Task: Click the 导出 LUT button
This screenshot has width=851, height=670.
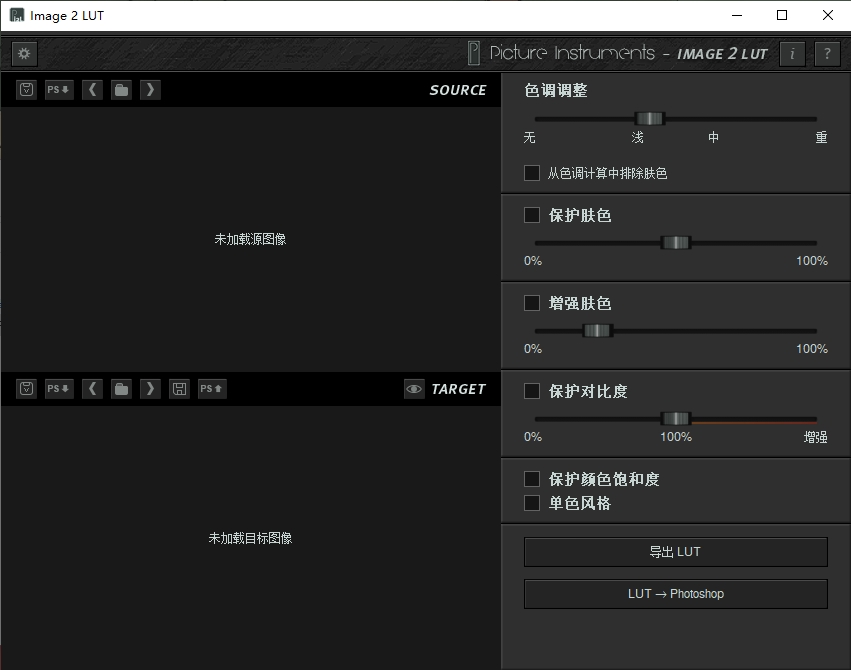Action: 675,551
